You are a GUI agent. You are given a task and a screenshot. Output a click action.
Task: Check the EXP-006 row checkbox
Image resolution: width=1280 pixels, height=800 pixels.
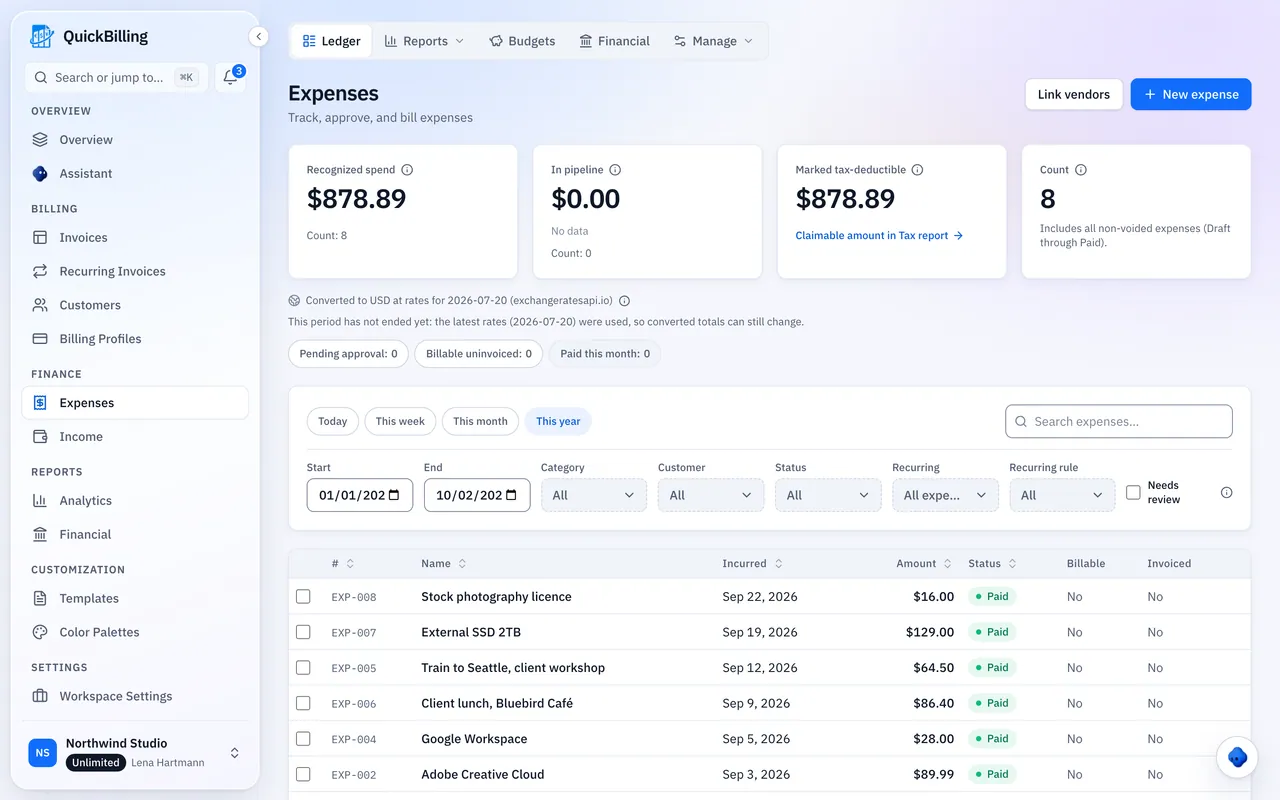pyautogui.click(x=303, y=703)
